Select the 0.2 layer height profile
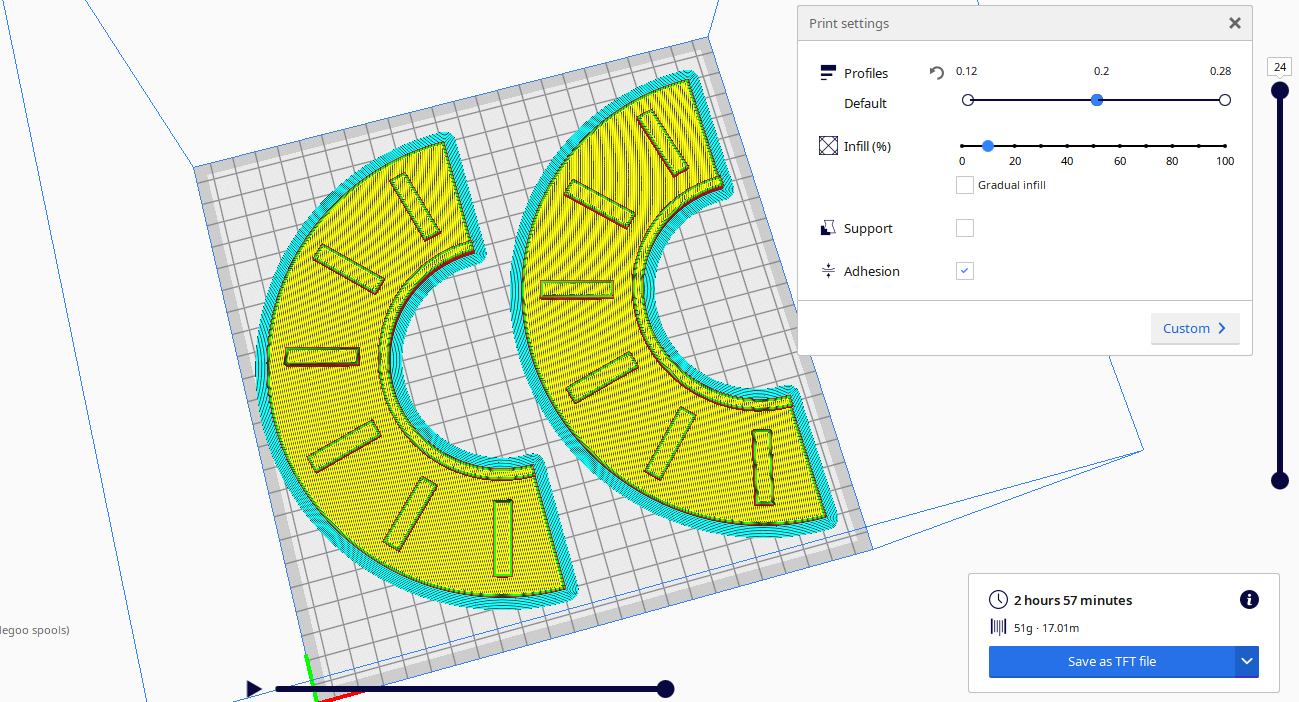The image size is (1299, 702). [1097, 100]
